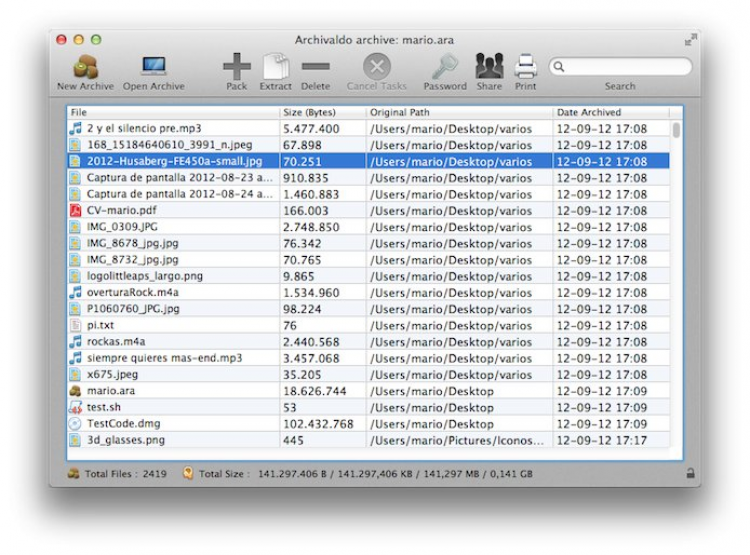Viewport: 750px width, 555px height.
Task: Open an archive with Open Archive icon
Action: pyautogui.click(x=154, y=67)
